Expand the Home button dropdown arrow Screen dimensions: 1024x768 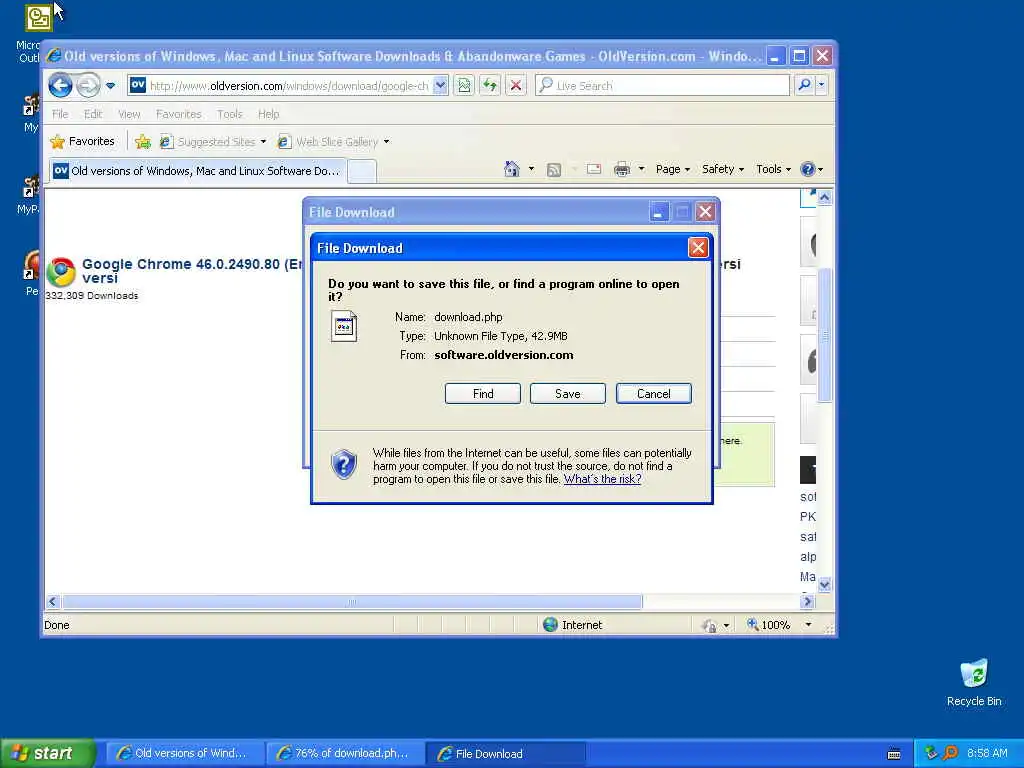531,169
